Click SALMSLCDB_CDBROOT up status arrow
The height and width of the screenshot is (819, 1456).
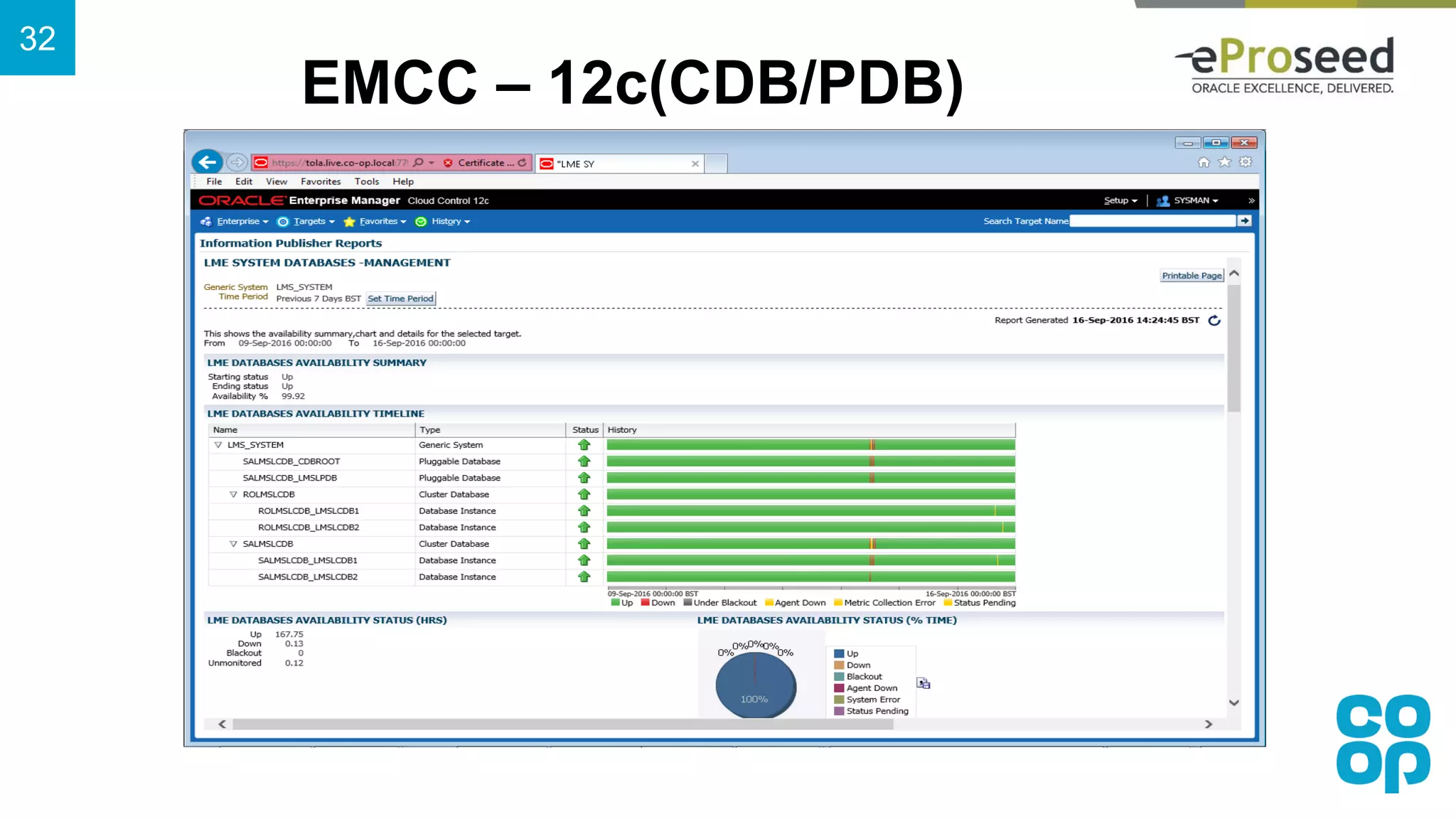[584, 461]
